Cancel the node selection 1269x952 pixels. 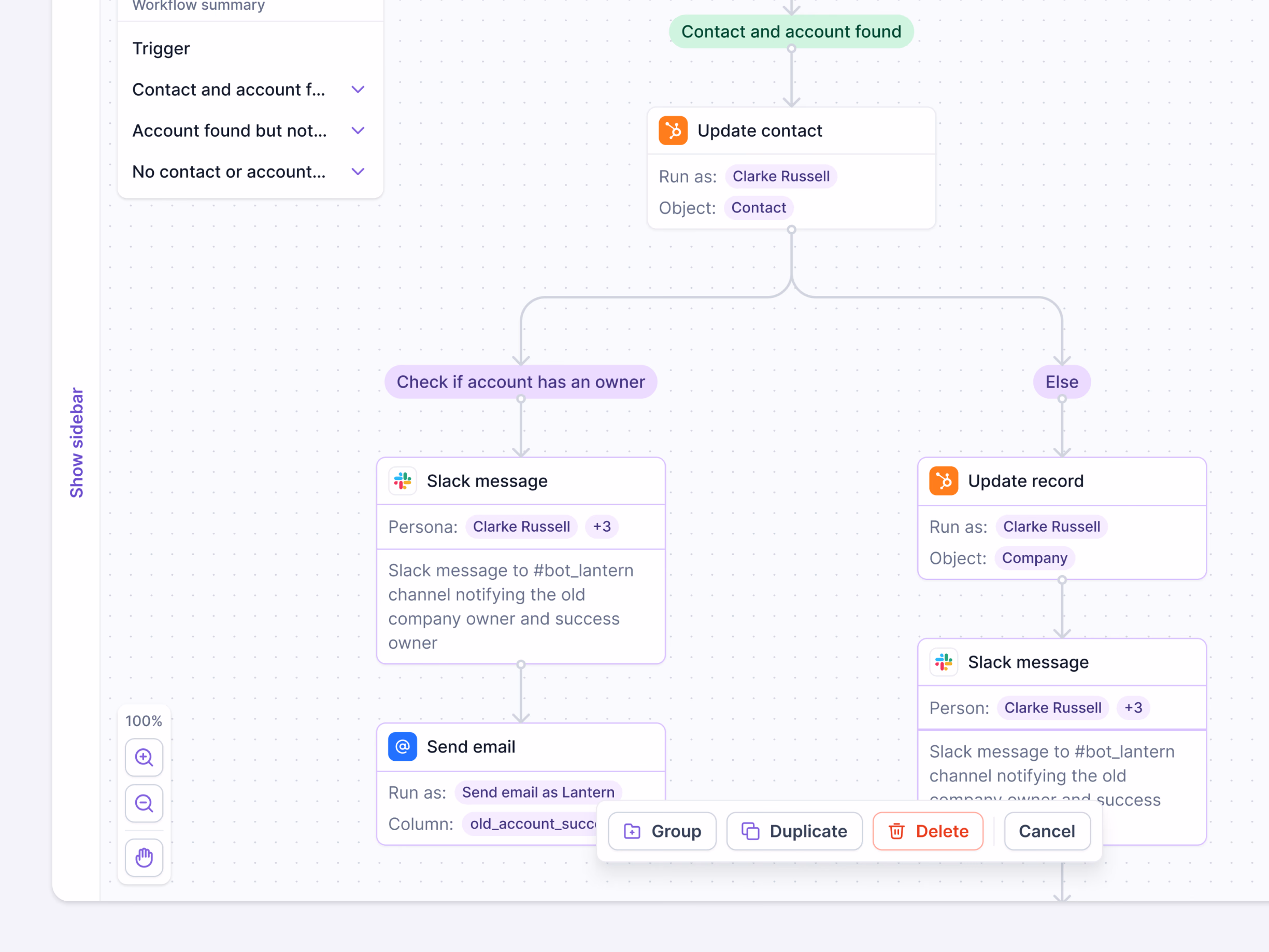click(1047, 831)
